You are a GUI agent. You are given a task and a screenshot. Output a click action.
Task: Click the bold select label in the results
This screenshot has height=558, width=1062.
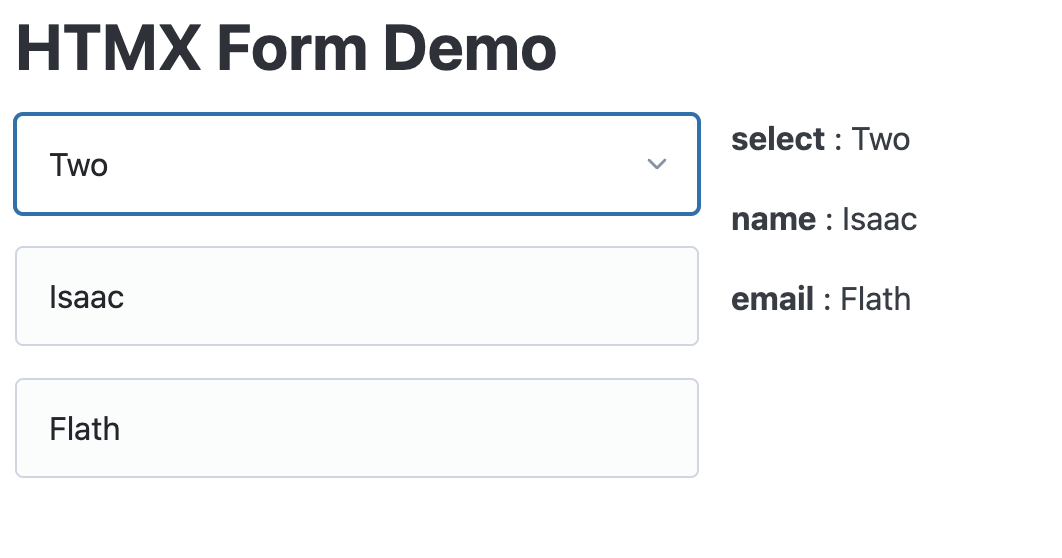[x=778, y=140]
